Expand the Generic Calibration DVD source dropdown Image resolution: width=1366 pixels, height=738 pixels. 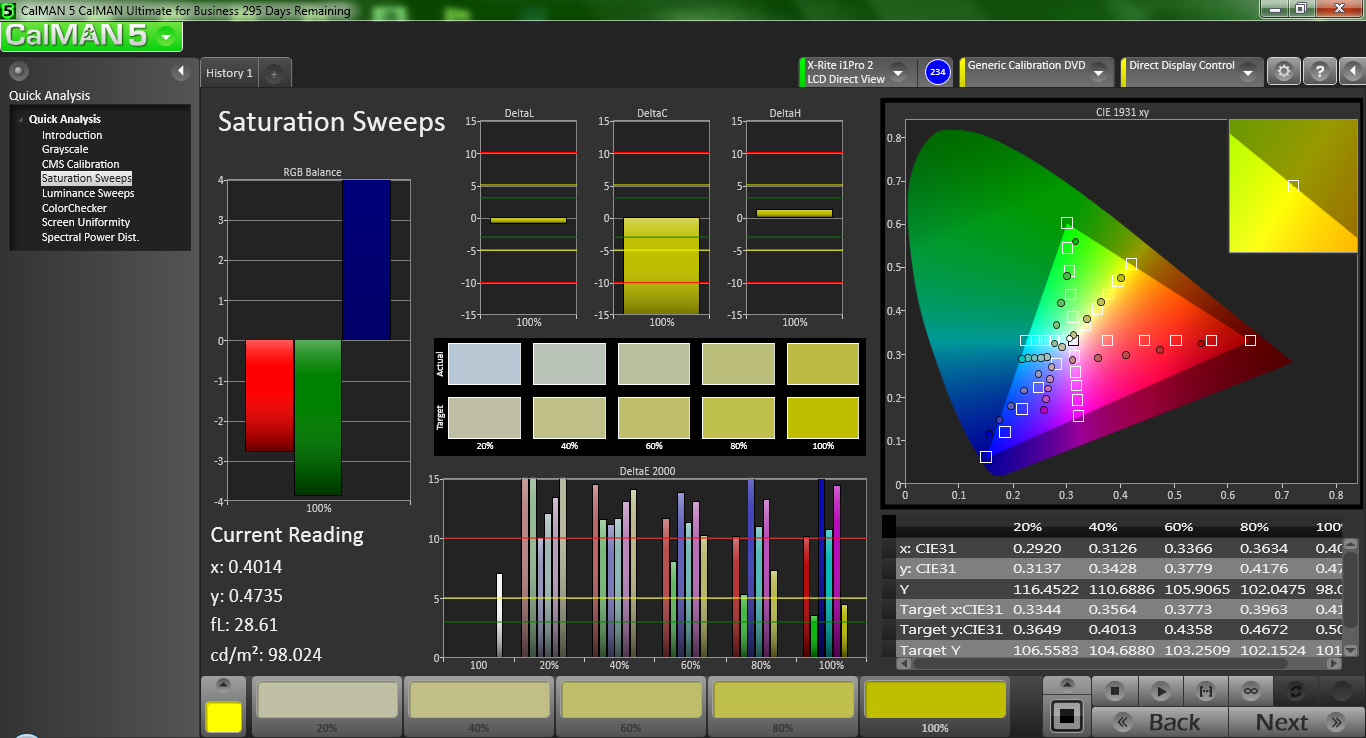point(1098,72)
